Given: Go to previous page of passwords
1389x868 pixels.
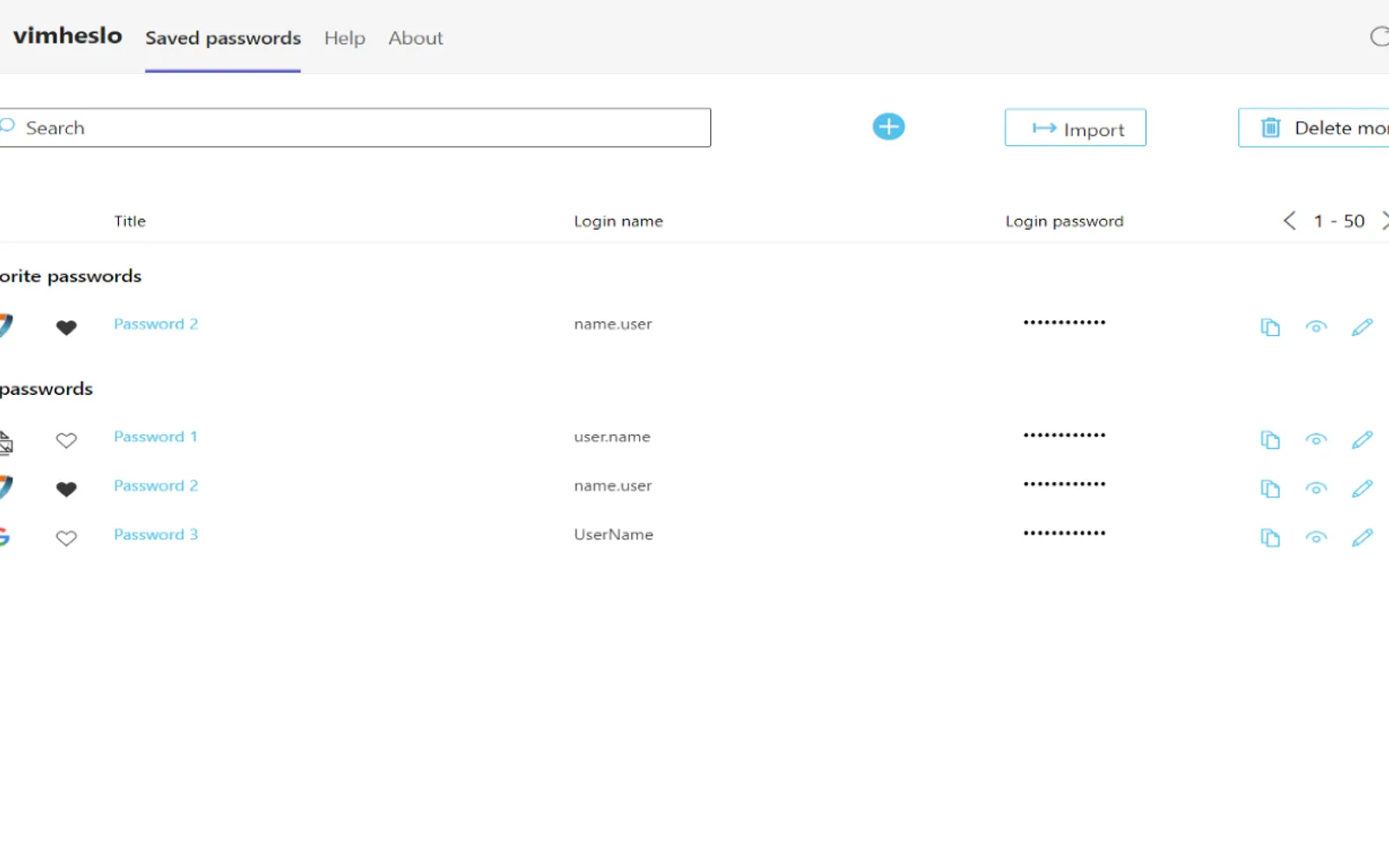Looking at the screenshot, I should pos(1289,220).
